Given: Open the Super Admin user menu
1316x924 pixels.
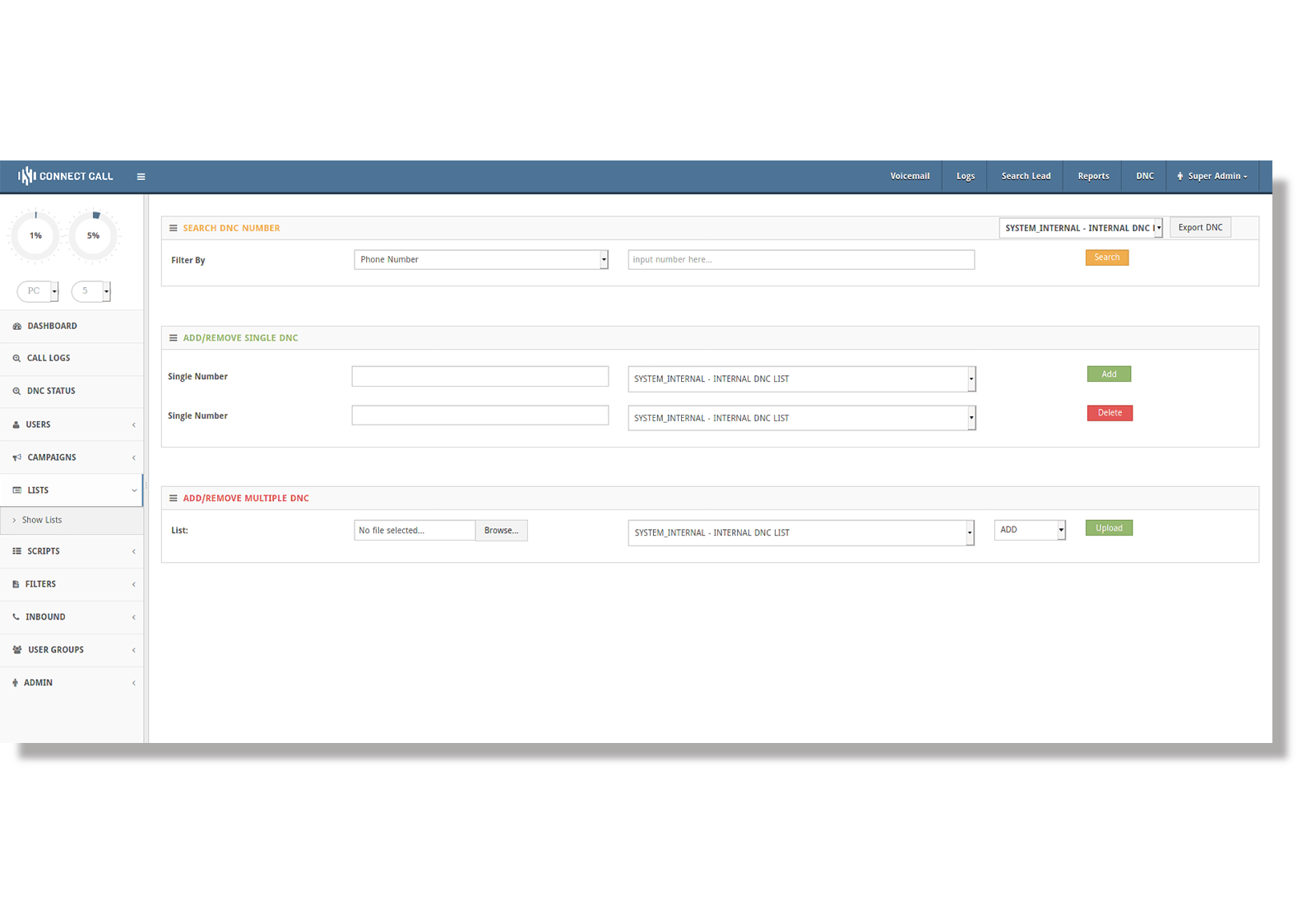Looking at the screenshot, I should click(x=1212, y=176).
